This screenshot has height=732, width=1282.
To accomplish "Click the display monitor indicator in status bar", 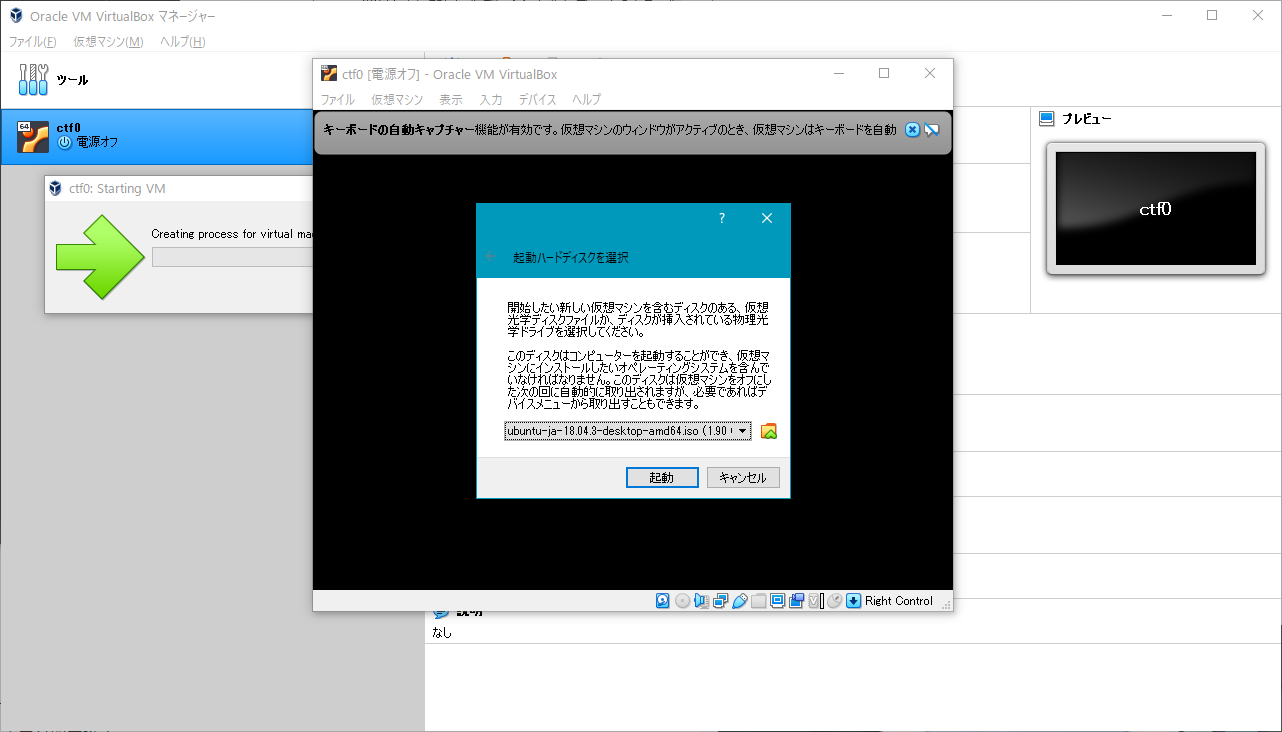I will [778, 601].
